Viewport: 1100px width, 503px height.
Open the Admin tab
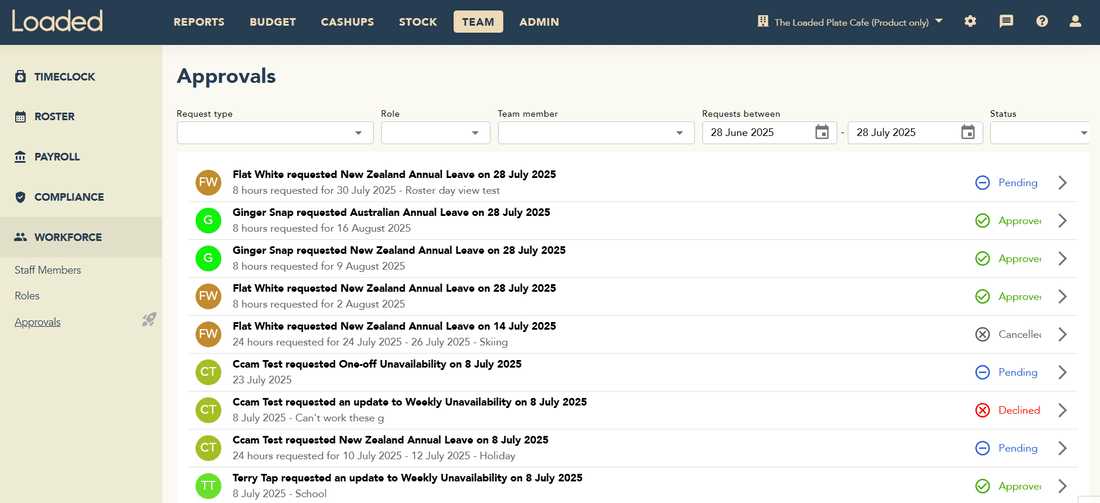coord(539,22)
